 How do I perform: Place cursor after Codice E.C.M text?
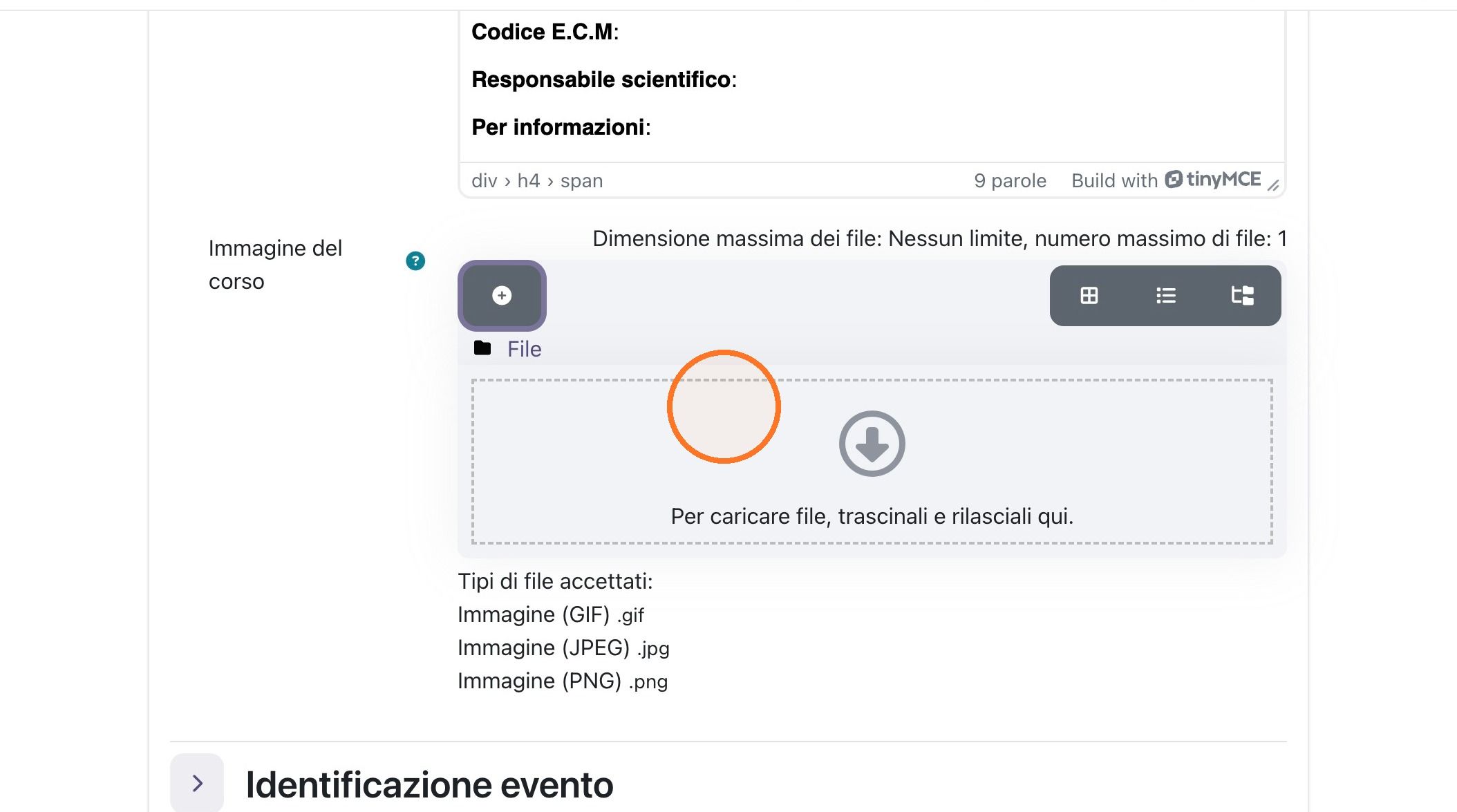coord(621,32)
